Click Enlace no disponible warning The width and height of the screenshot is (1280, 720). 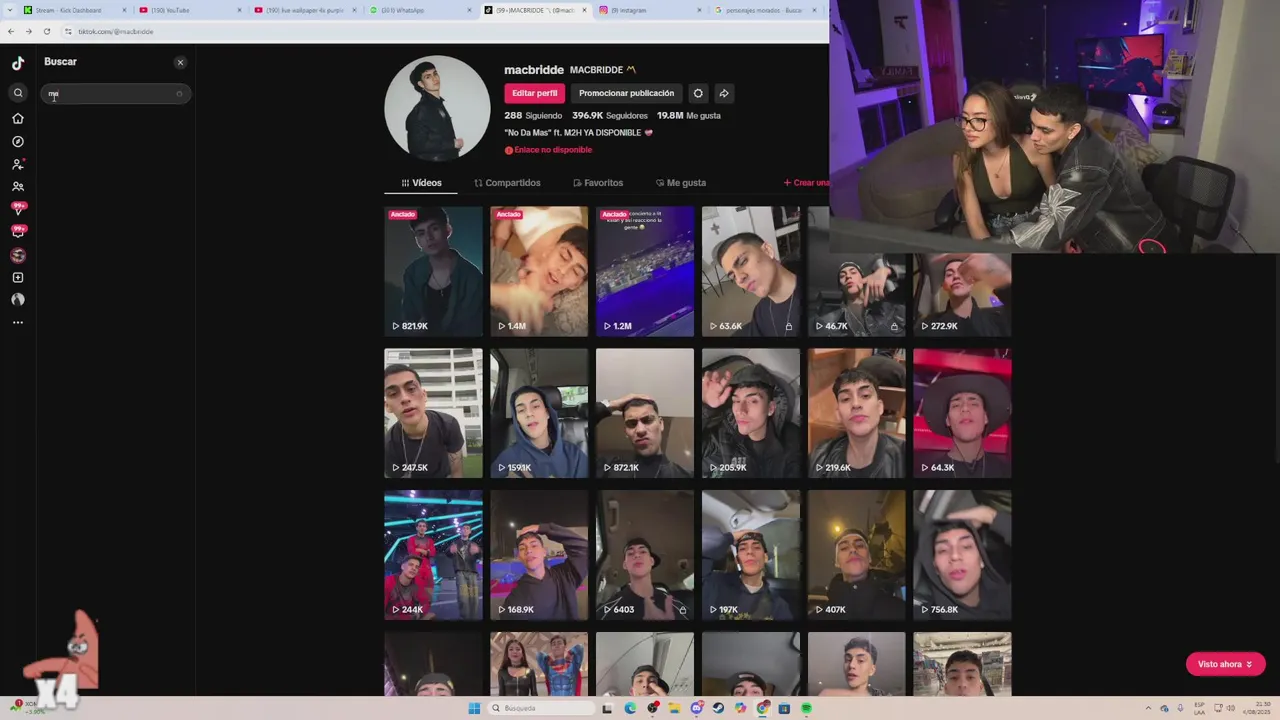point(548,150)
